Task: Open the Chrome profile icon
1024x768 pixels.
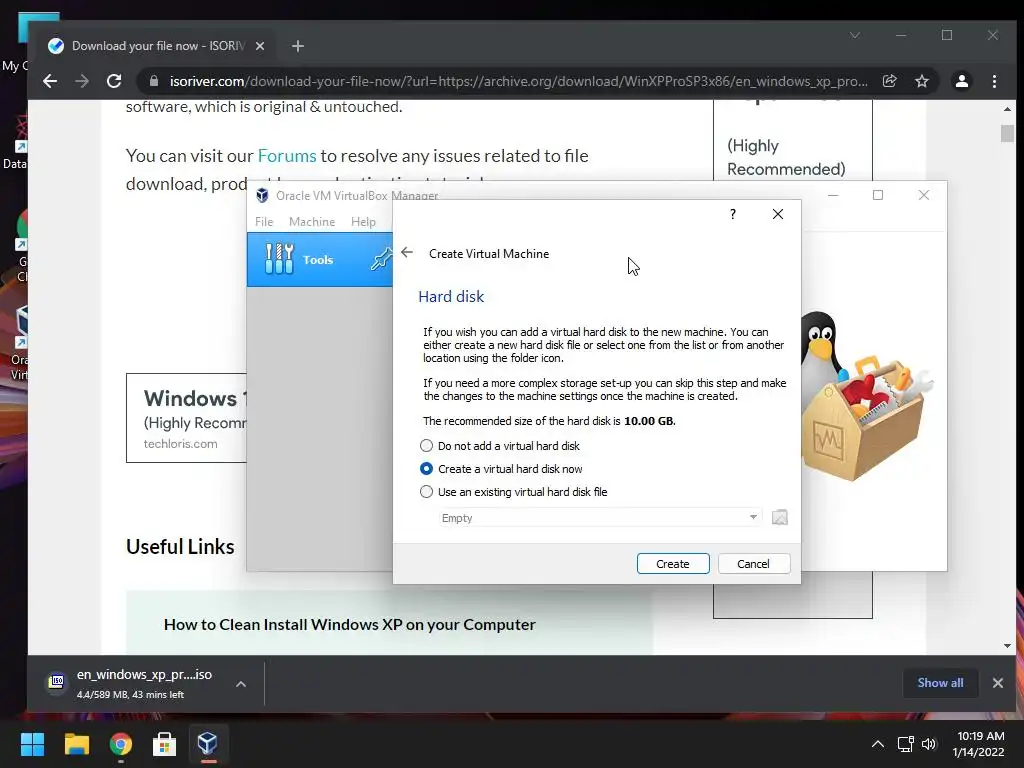Action: pyautogui.click(x=962, y=81)
